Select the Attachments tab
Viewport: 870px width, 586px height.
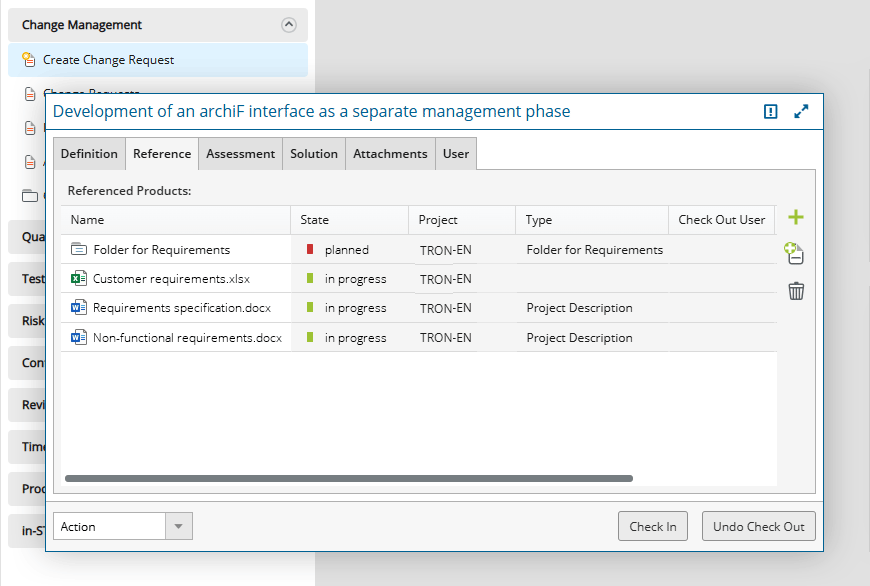[x=390, y=154]
